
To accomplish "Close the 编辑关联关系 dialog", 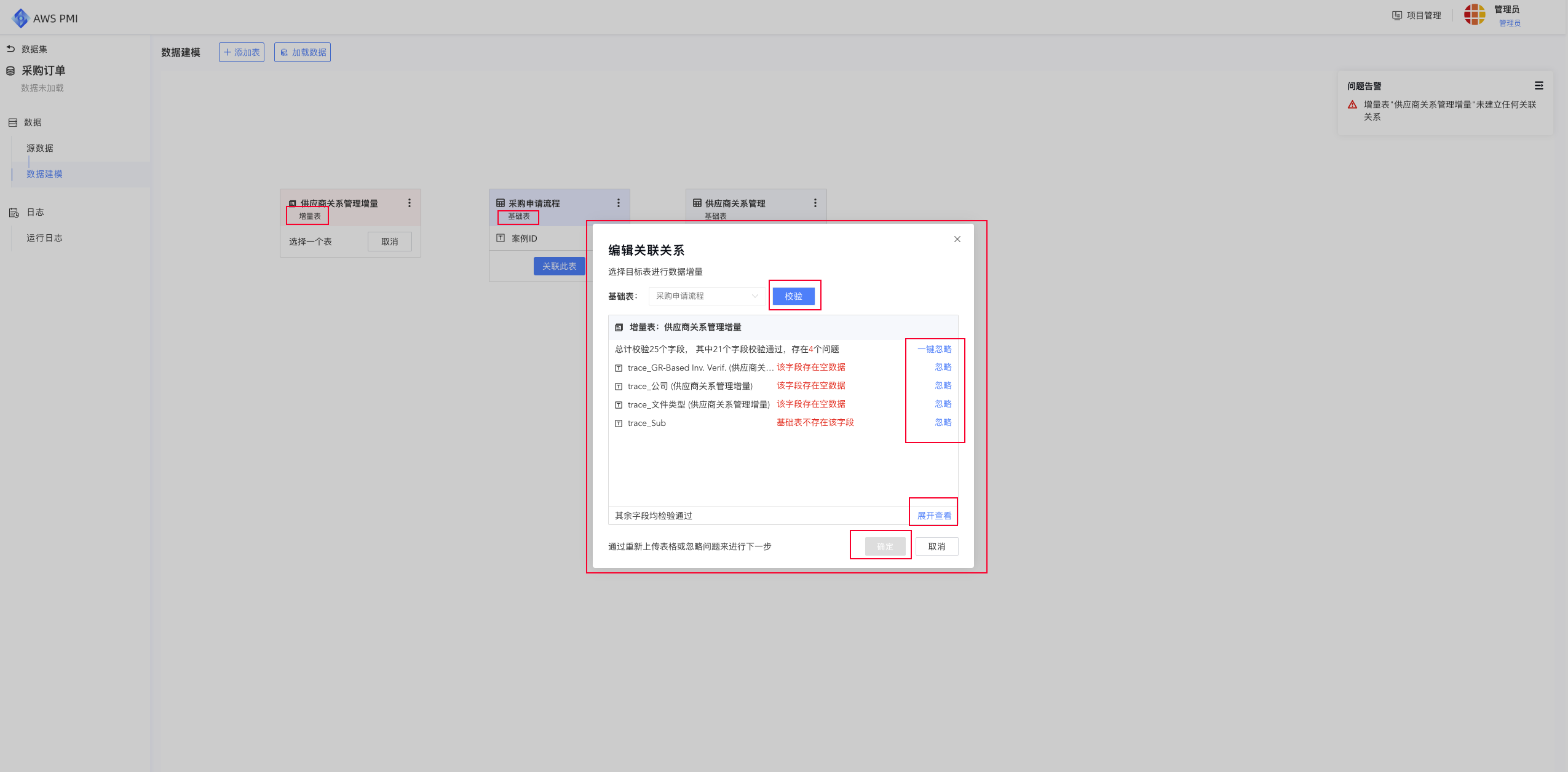I will [957, 239].
